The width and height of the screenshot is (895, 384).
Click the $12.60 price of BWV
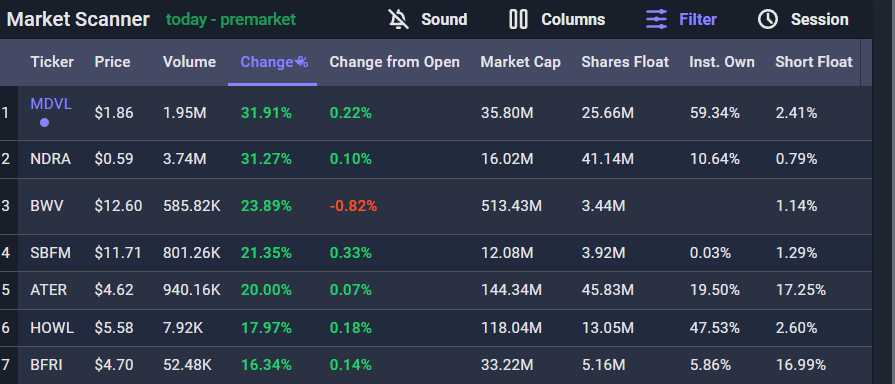[x=118, y=205]
